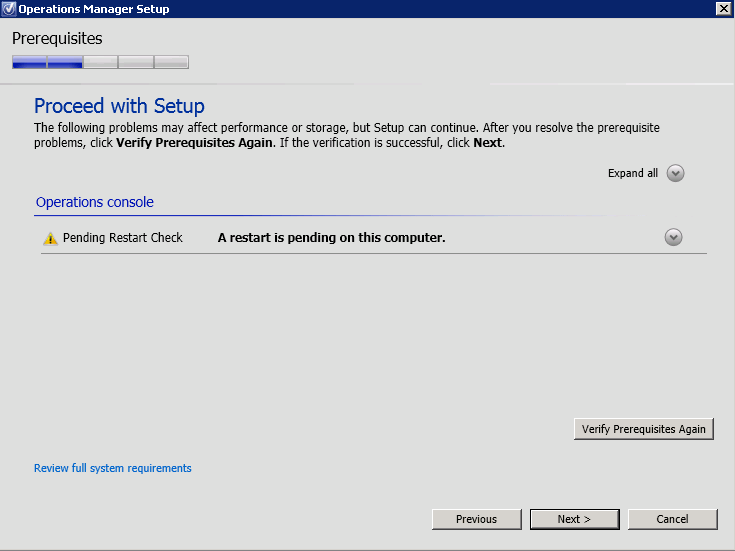
Task: Click the Proceed with Setup heading
Action: coord(119,106)
